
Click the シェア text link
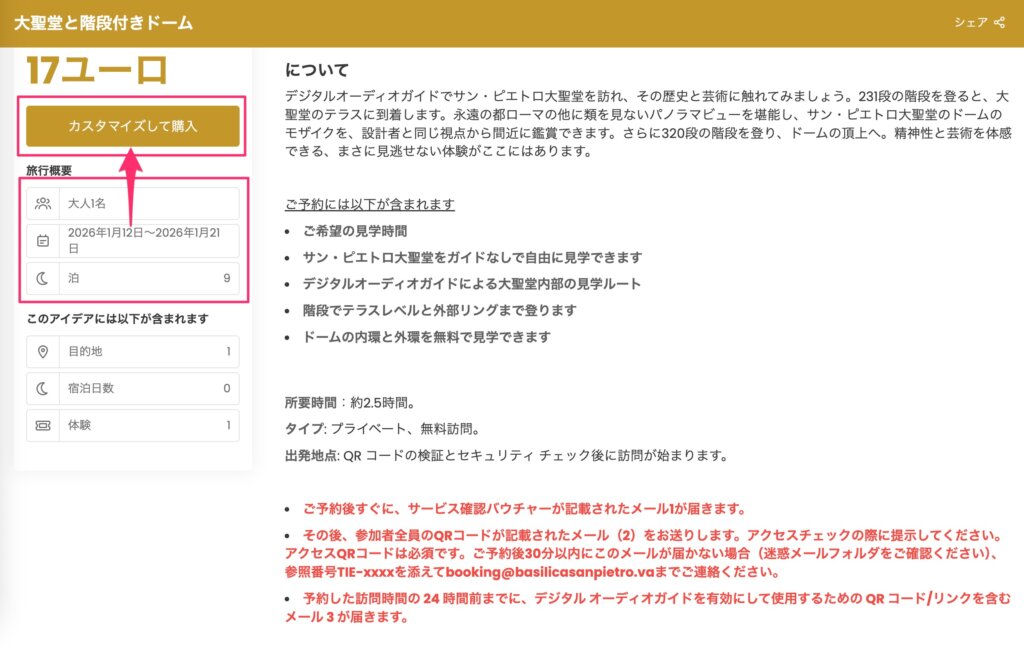click(970, 23)
